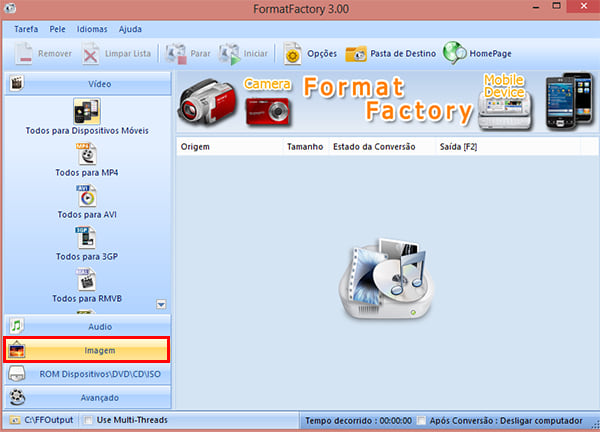Click the Iniciar start icon
Image resolution: width=600 pixels, height=432 pixels.
[230, 54]
